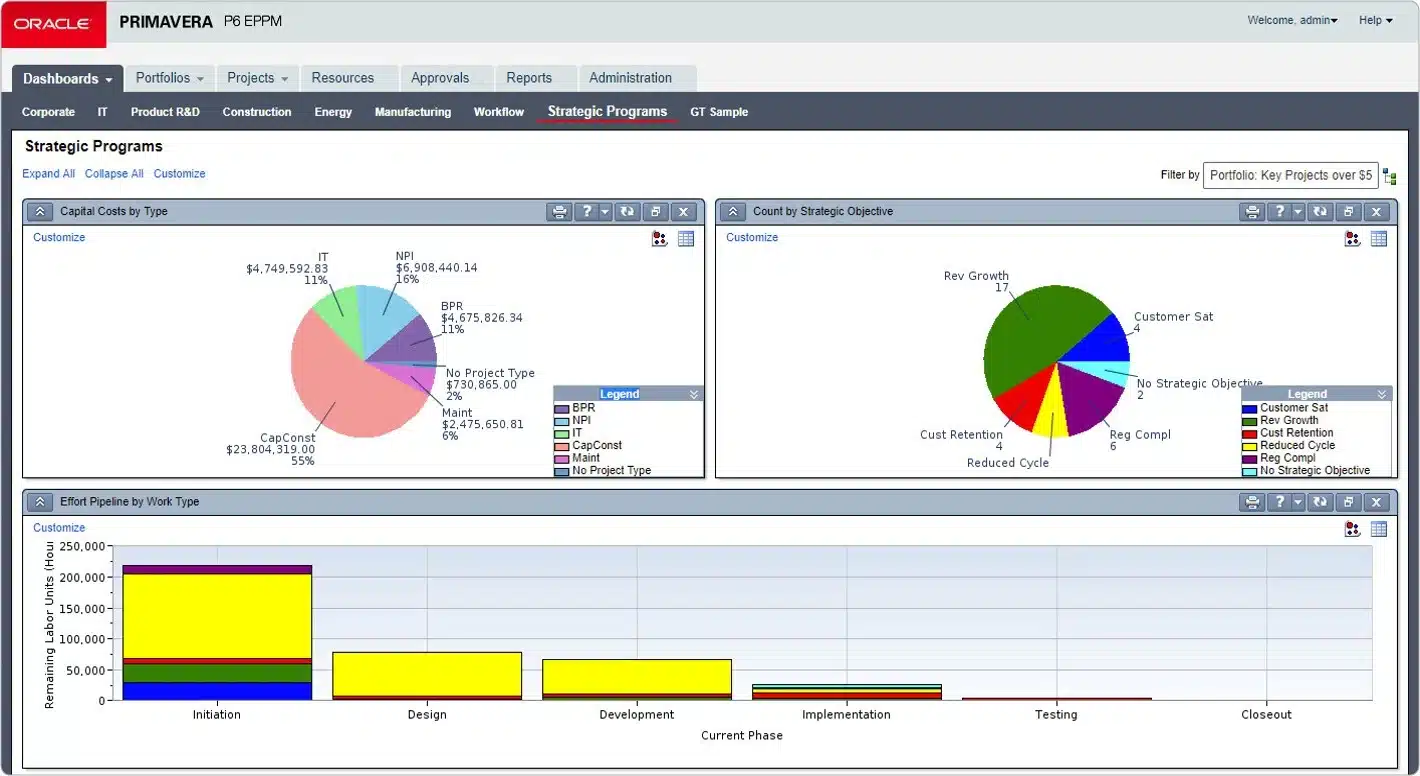Click the Rev Growth legend color swatch

coord(1250,421)
